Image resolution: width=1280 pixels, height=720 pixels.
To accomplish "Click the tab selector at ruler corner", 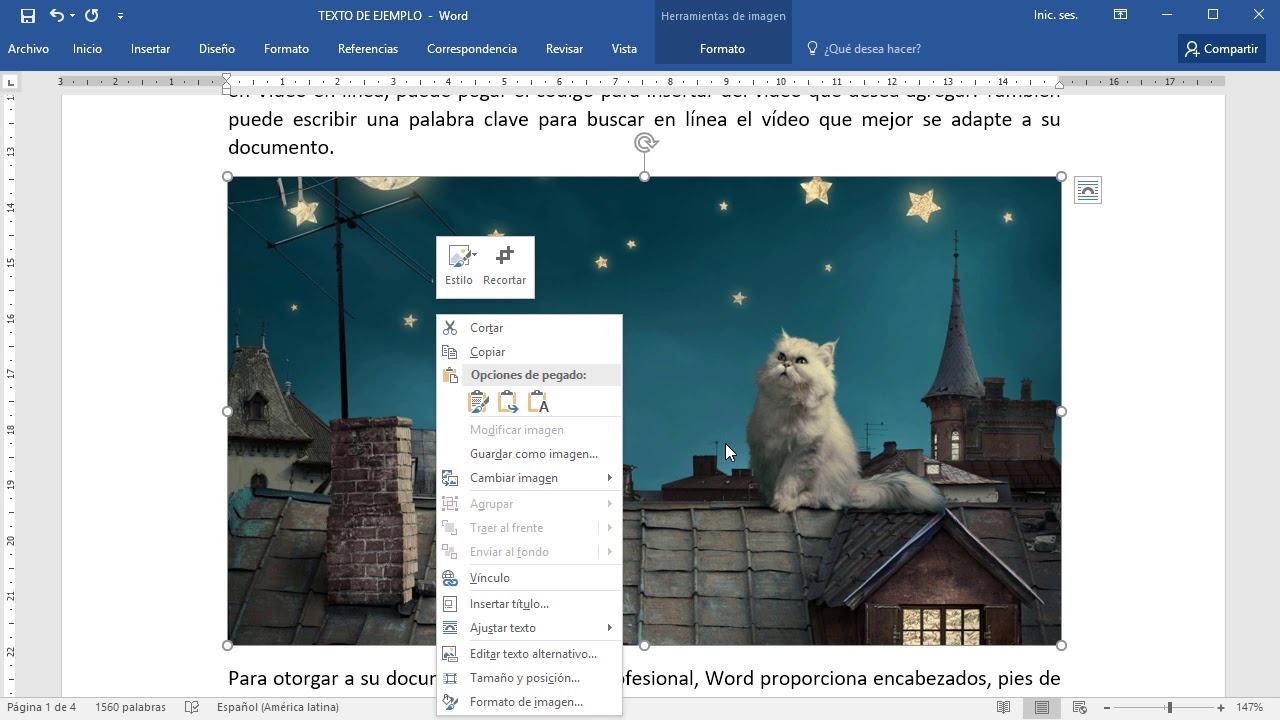I will [x=11, y=82].
